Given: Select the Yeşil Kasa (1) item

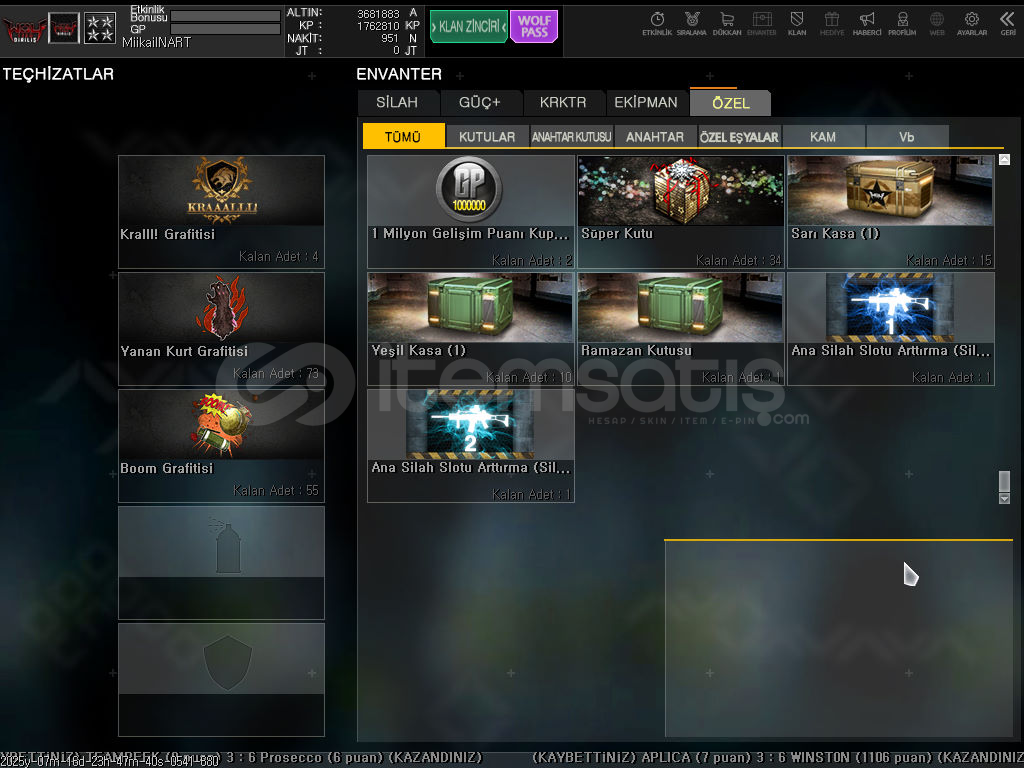Looking at the screenshot, I should [x=470, y=328].
